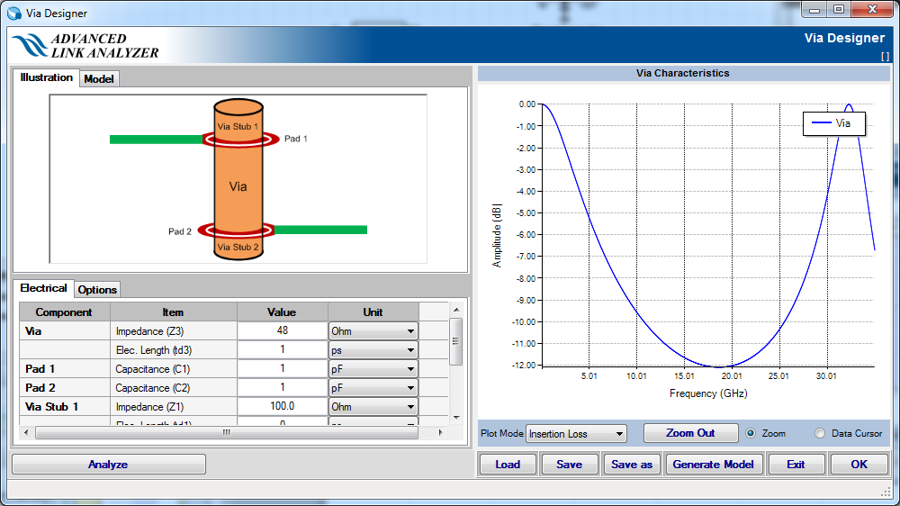This screenshot has height=506, width=900.
Task: Switch to the Model tab
Action: (x=99, y=79)
